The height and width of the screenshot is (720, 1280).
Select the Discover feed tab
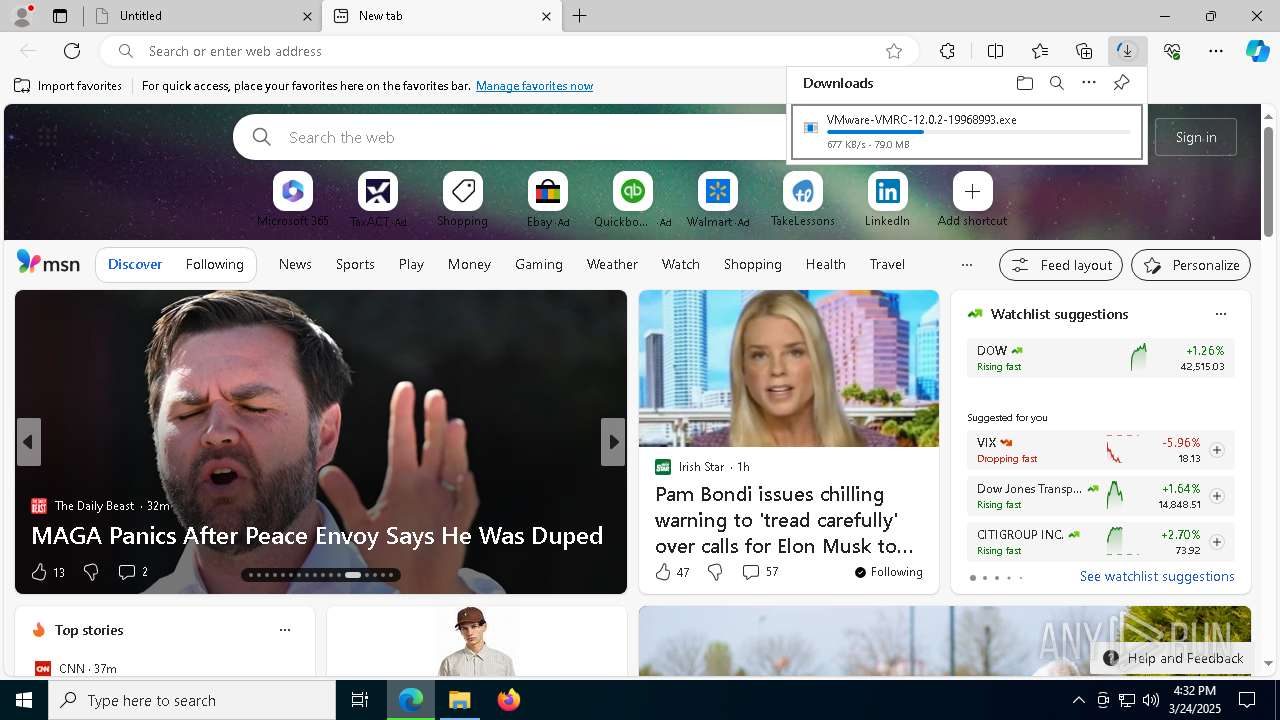click(x=135, y=265)
